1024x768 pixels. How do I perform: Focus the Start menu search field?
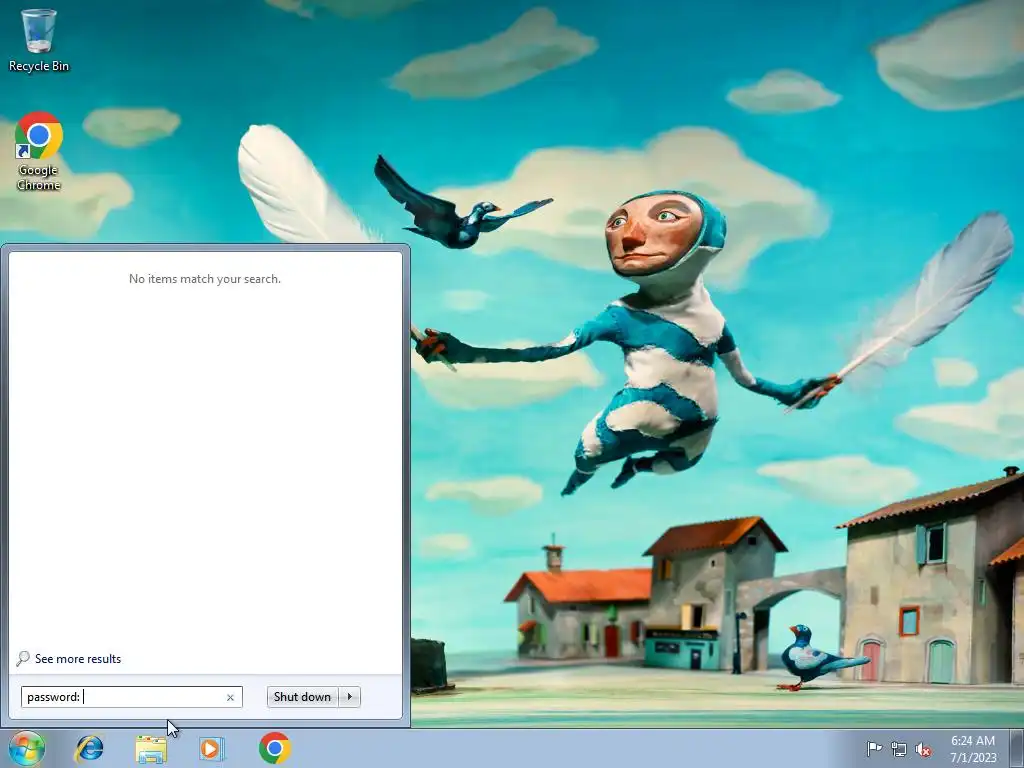tap(131, 697)
